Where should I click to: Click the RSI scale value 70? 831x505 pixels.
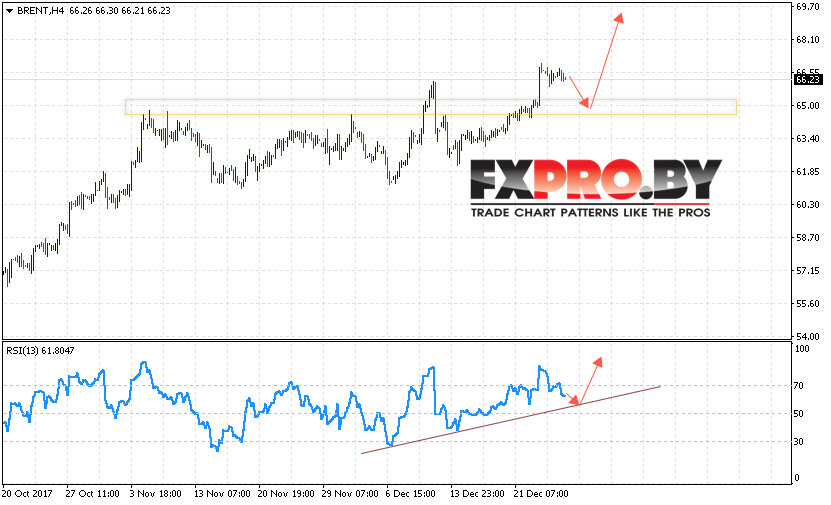[x=799, y=386]
